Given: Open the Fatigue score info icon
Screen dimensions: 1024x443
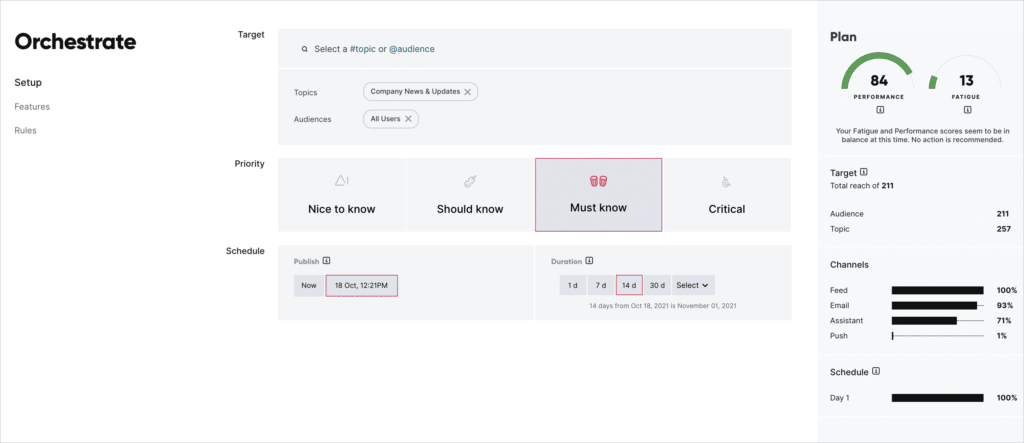Looking at the screenshot, I should click(967, 110).
